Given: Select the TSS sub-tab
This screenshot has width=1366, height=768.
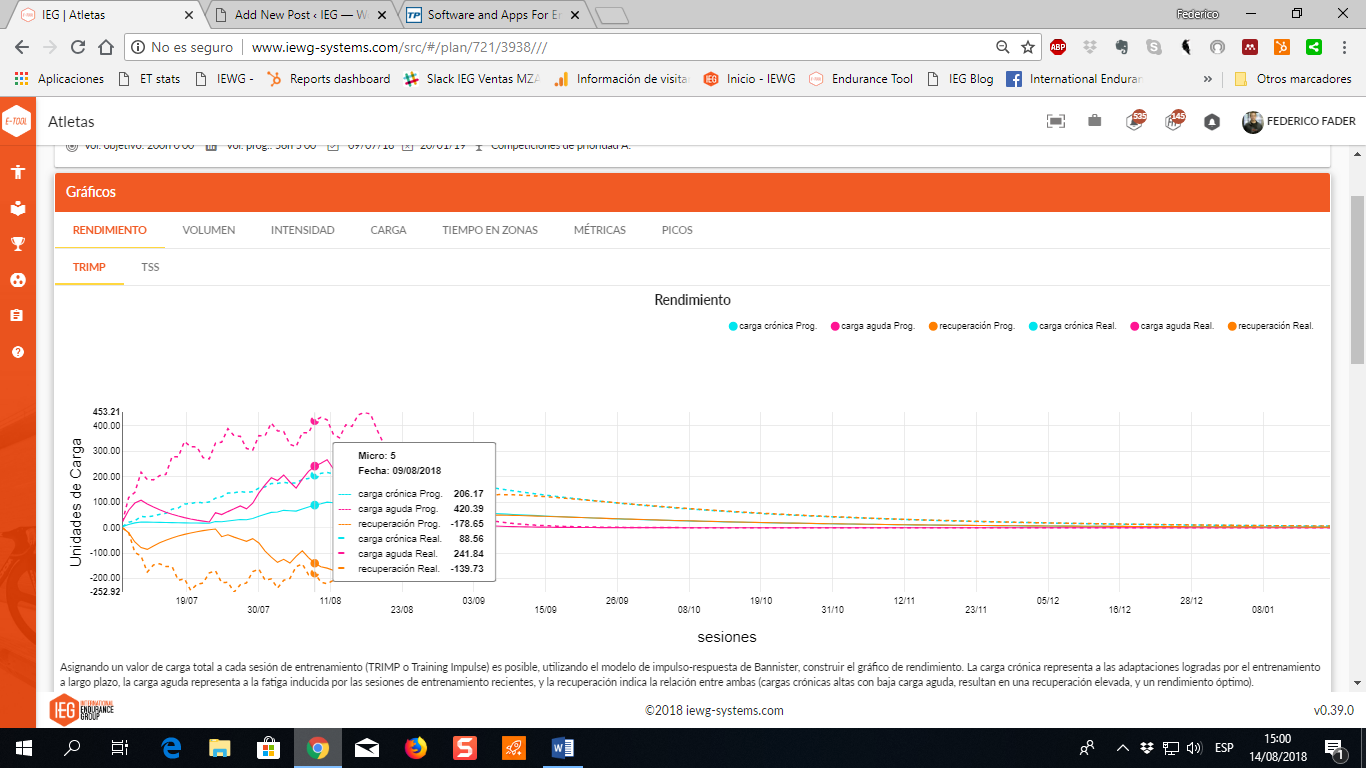Looking at the screenshot, I should pos(150,267).
